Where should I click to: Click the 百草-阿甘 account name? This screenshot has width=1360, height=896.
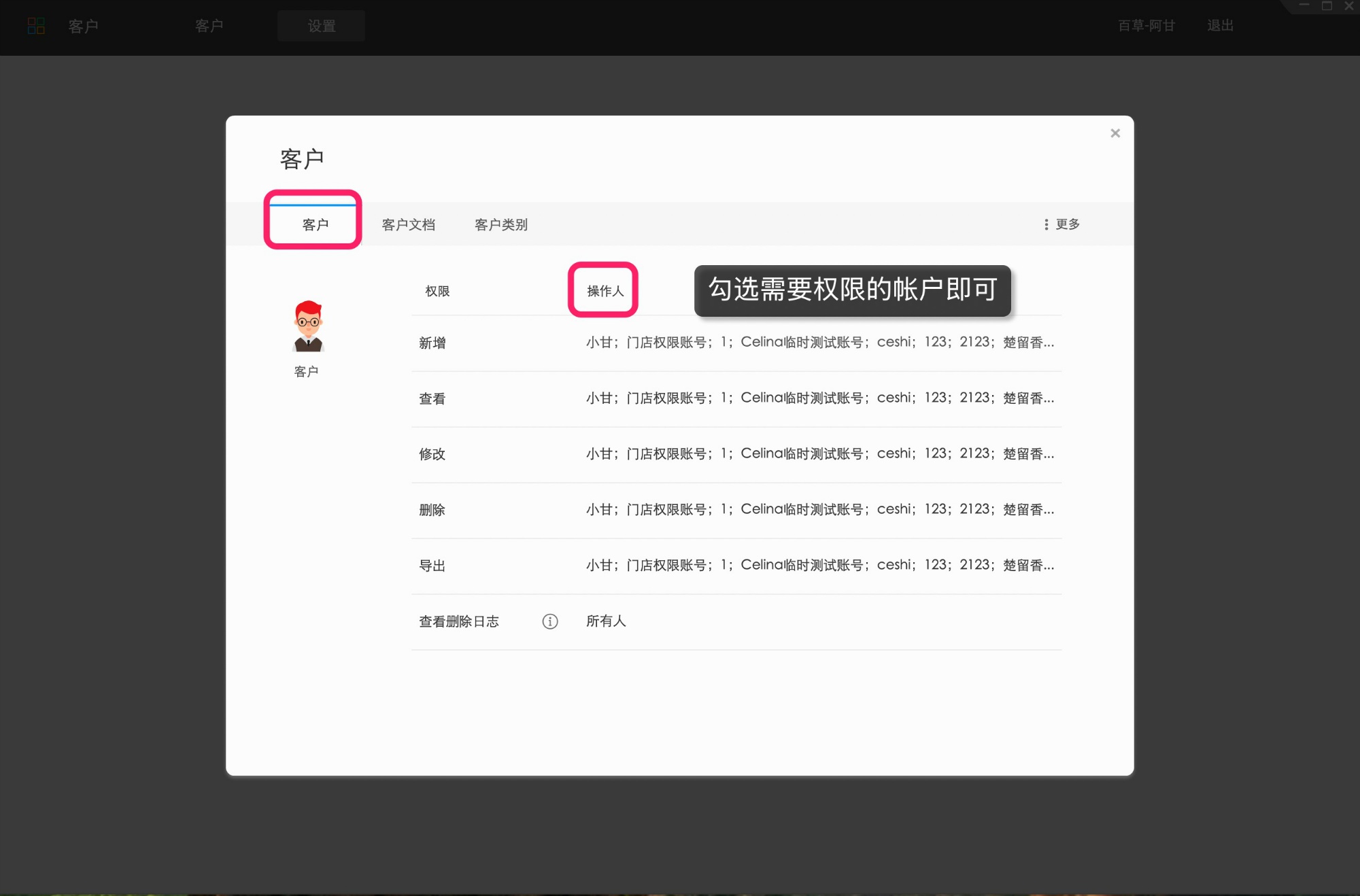tap(1146, 26)
